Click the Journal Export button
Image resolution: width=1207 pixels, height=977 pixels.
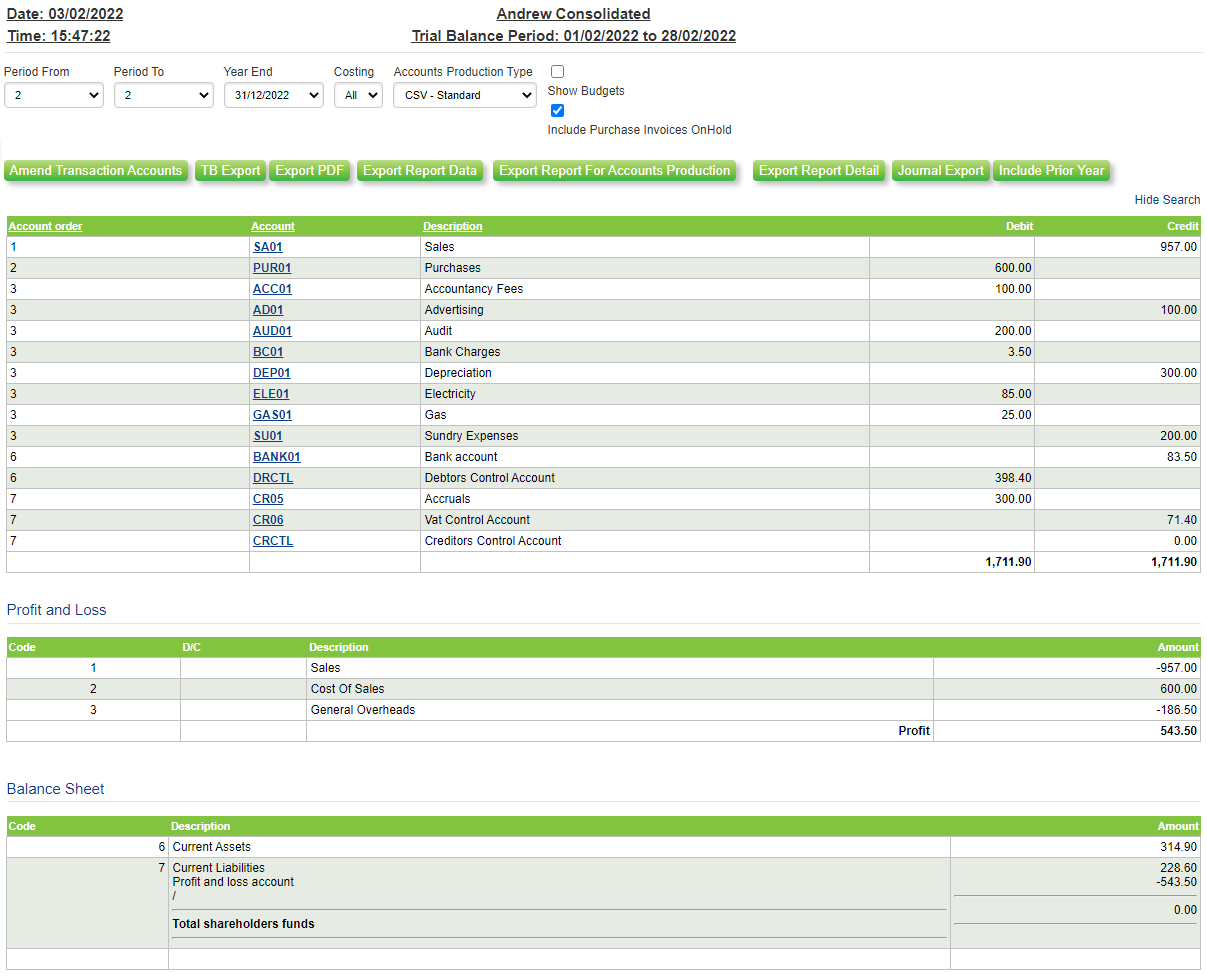[x=941, y=171]
